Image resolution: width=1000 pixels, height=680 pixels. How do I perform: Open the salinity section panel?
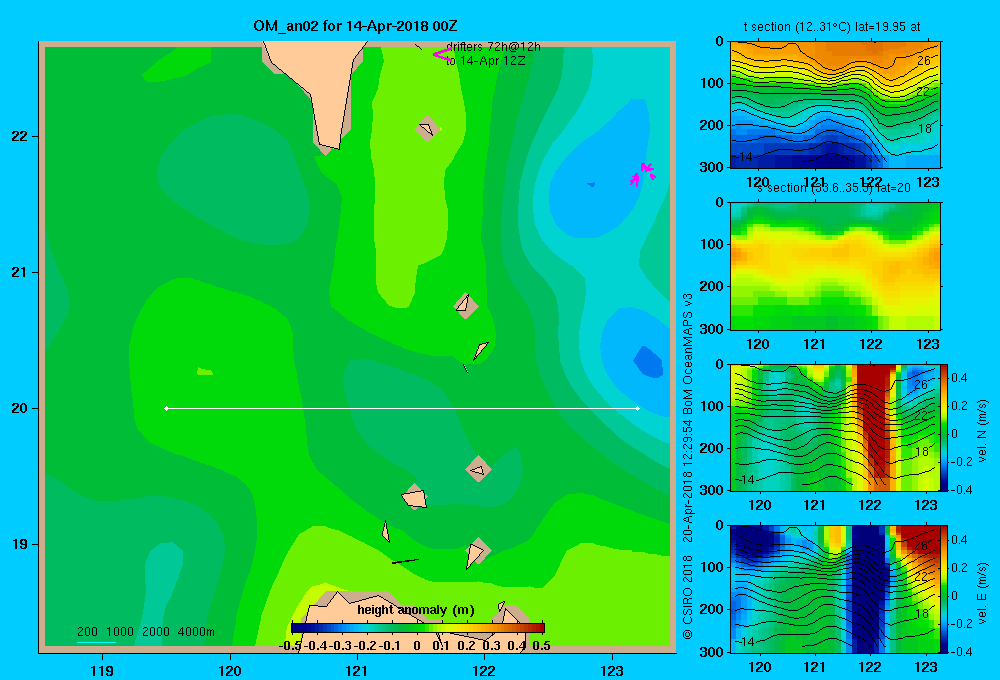click(x=835, y=266)
